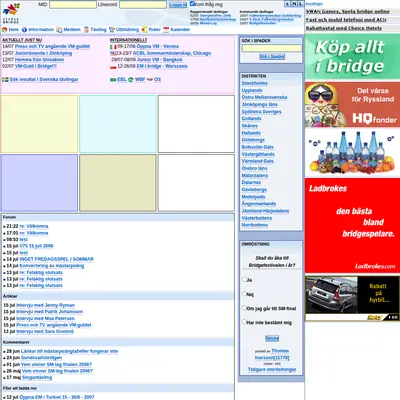Open the Dalarnas district link
Image resolution: width=400 pixels, height=400 pixels.
251,183
